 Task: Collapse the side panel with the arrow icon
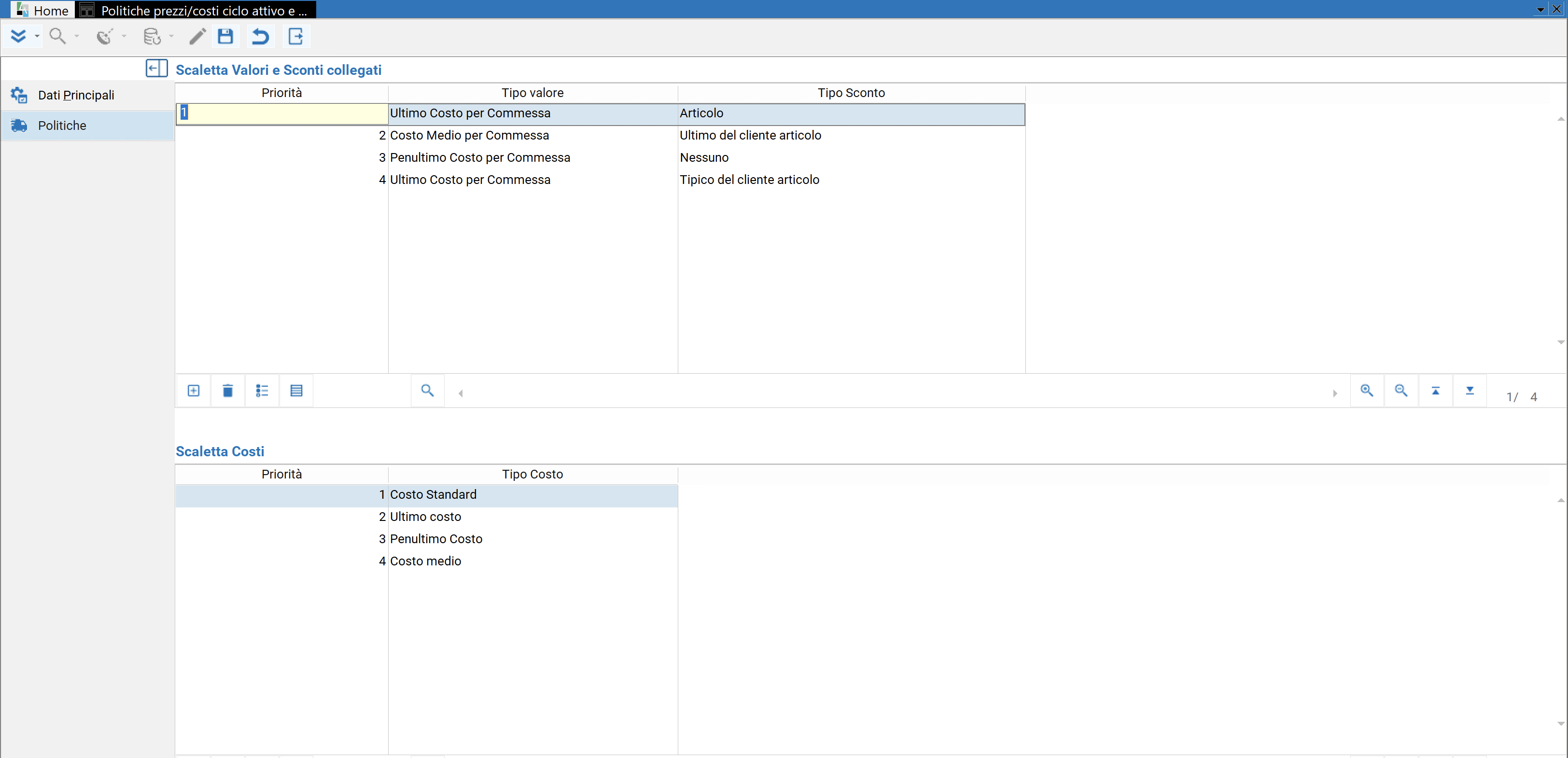156,68
